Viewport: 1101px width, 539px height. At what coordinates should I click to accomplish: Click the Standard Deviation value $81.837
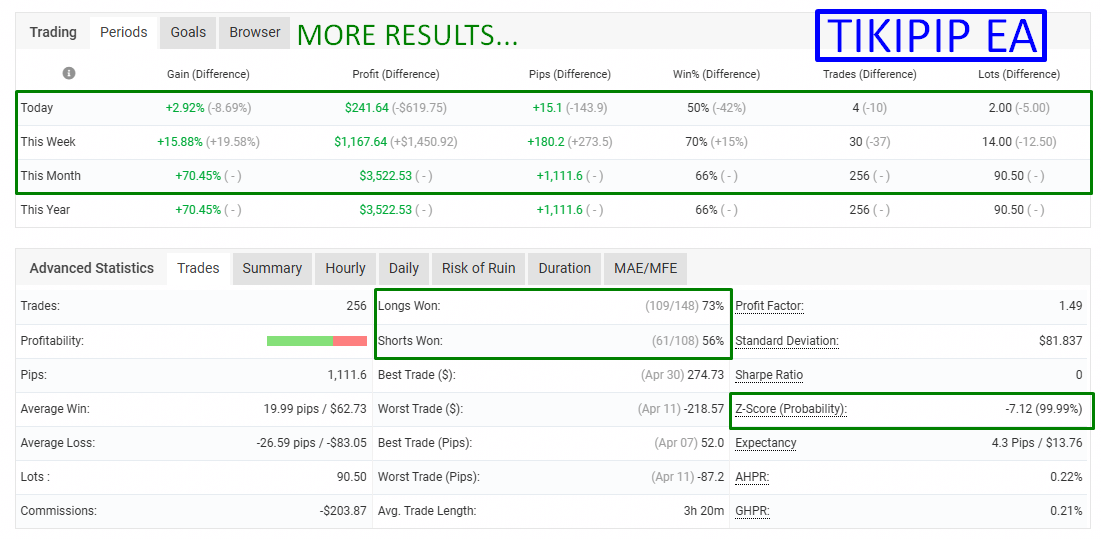(x=1061, y=341)
